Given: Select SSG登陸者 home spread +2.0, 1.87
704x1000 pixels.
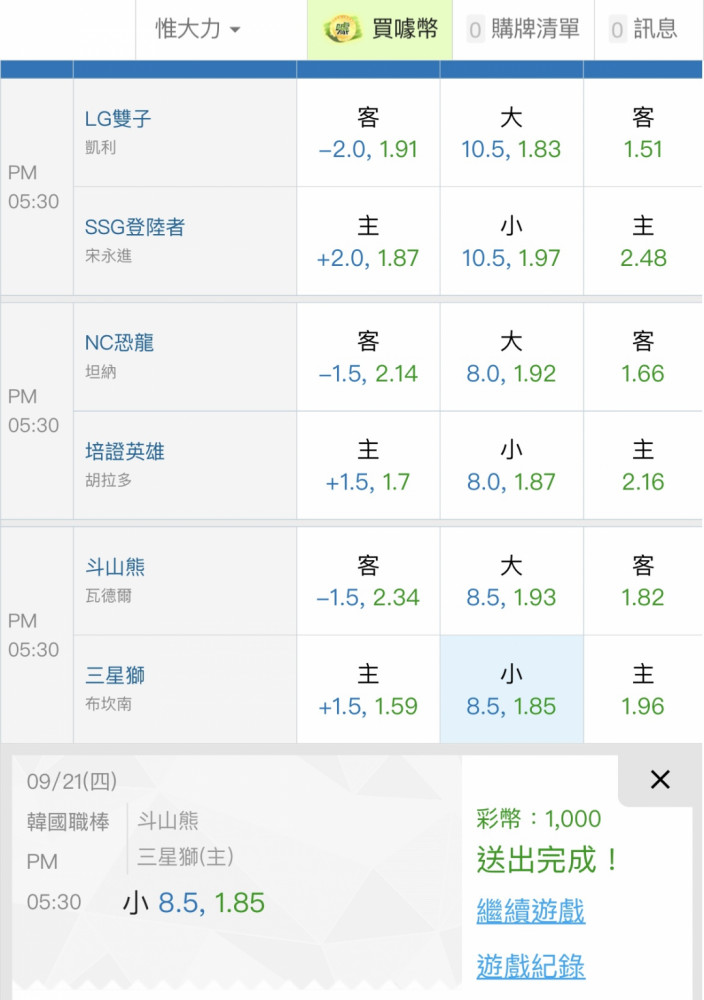Looking at the screenshot, I should point(369,241).
